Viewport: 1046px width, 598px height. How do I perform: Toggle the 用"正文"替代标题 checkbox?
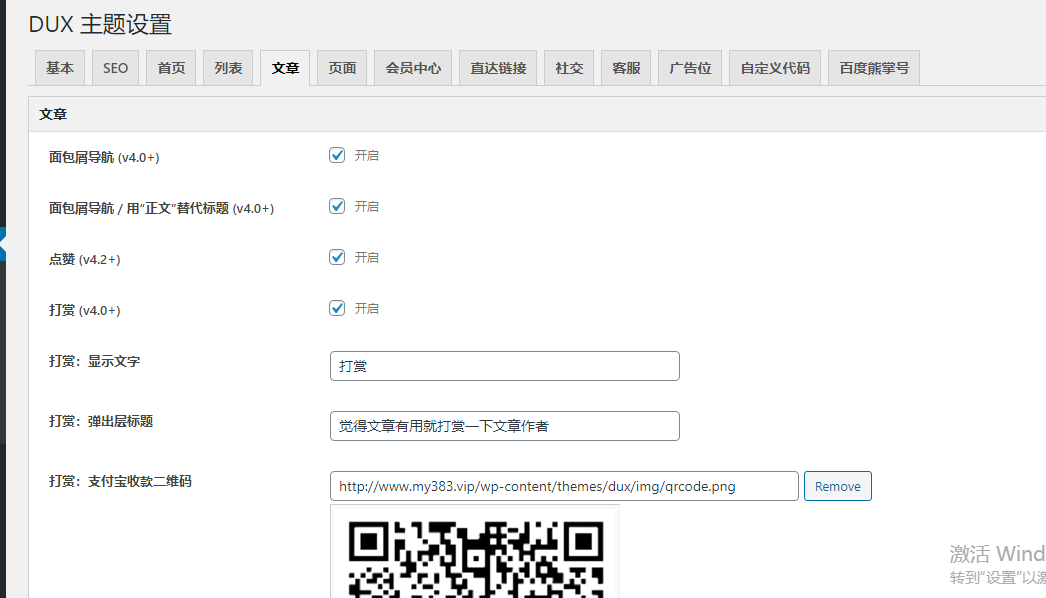tap(337, 206)
